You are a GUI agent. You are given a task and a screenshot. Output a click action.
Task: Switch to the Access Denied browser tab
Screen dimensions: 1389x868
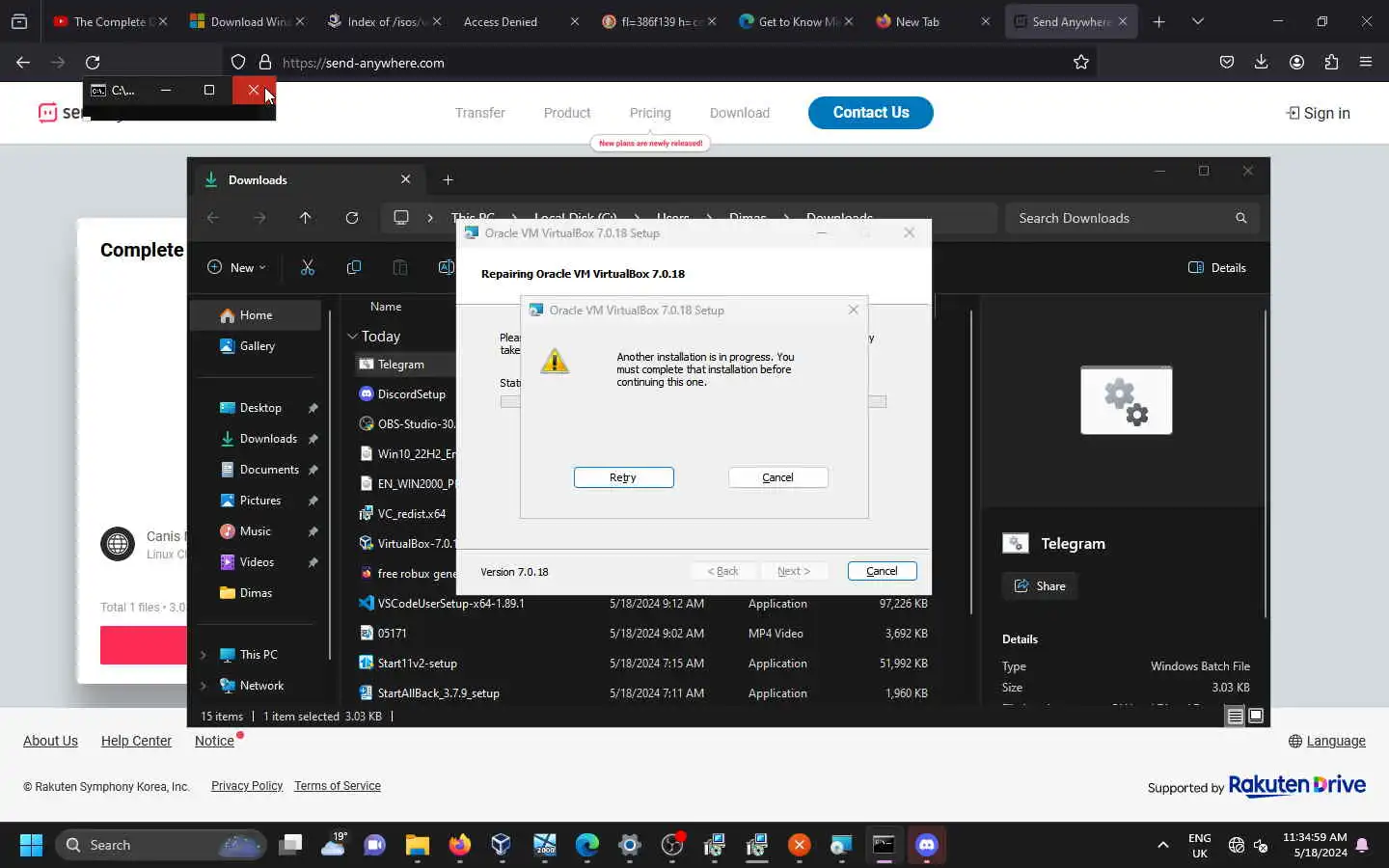click(x=521, y=21)
